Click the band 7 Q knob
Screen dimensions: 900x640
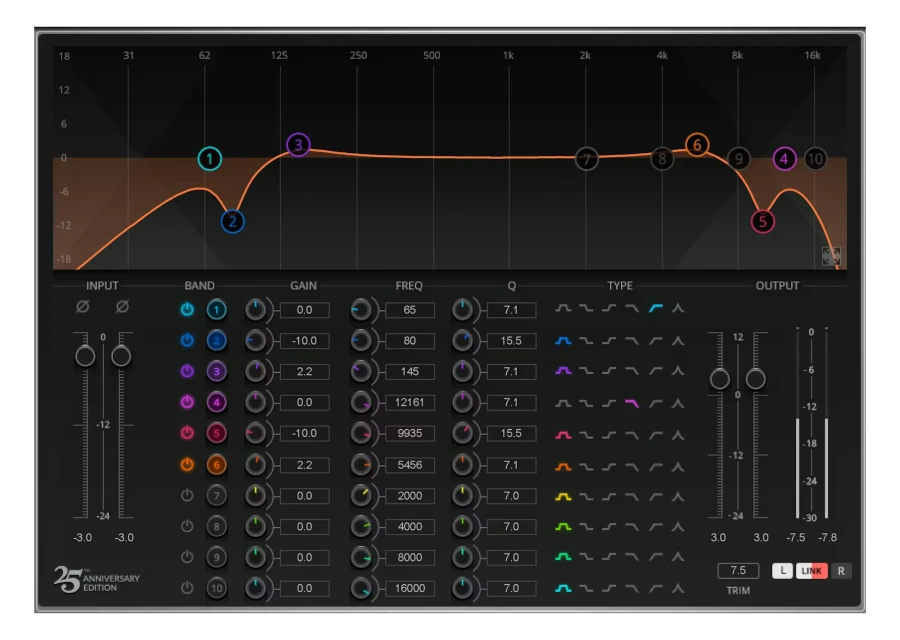click(x=462, y=496)
